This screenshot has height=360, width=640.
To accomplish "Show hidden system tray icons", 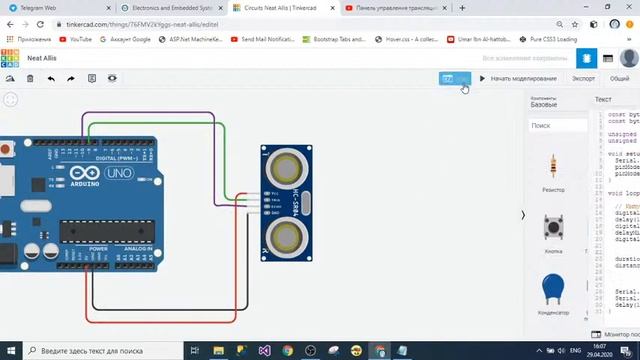I will click(539, 351).
